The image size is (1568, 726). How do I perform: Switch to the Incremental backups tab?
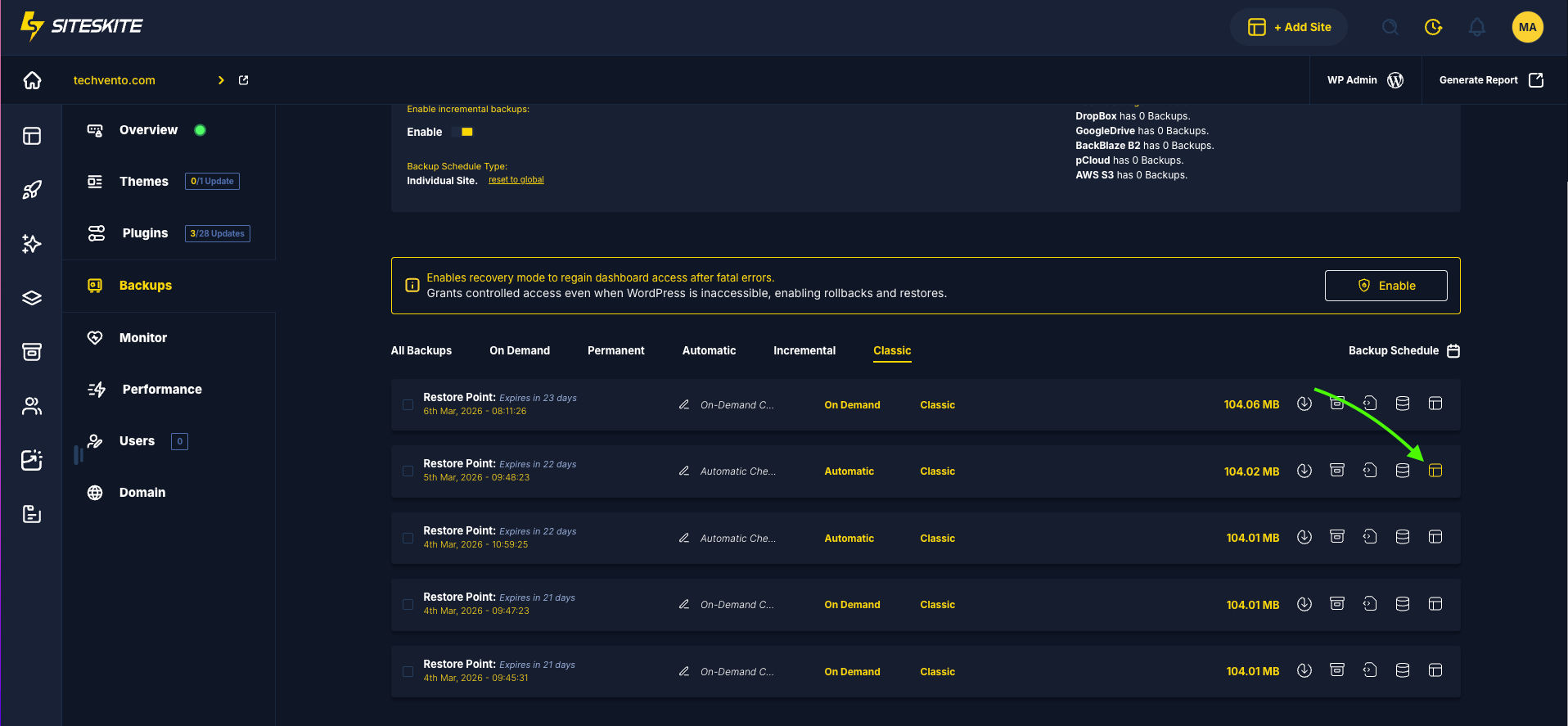click(x=804, y=351)
